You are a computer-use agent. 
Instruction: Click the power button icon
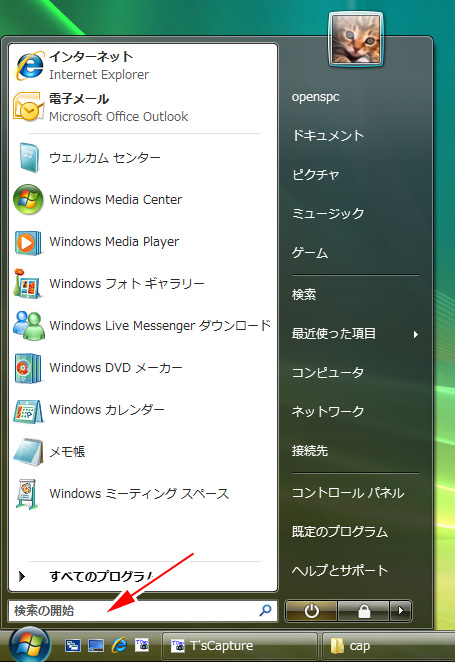311,610
